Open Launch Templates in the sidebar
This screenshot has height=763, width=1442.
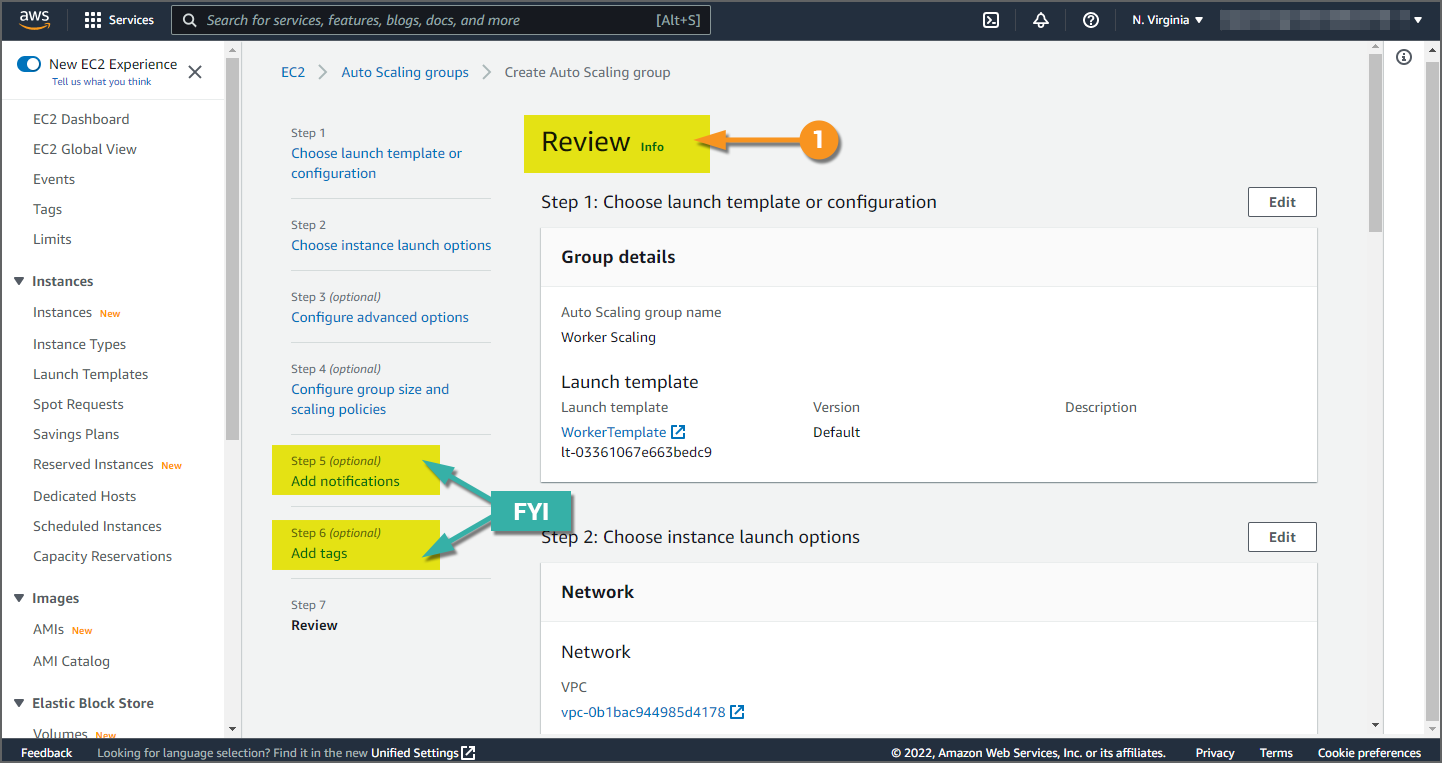coord(90,374)
